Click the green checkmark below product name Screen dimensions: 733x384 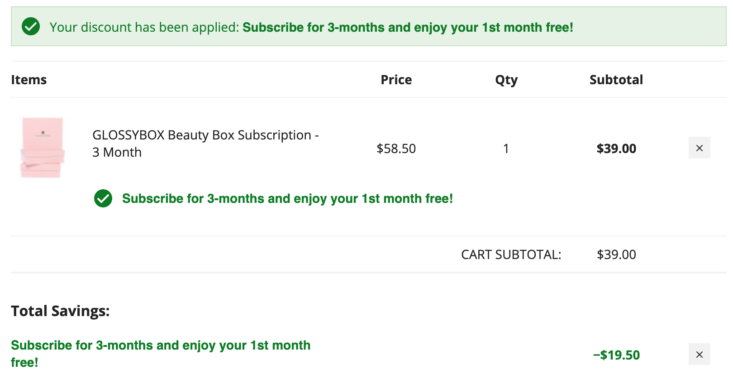pyautogui.click(x=103, y=198)
